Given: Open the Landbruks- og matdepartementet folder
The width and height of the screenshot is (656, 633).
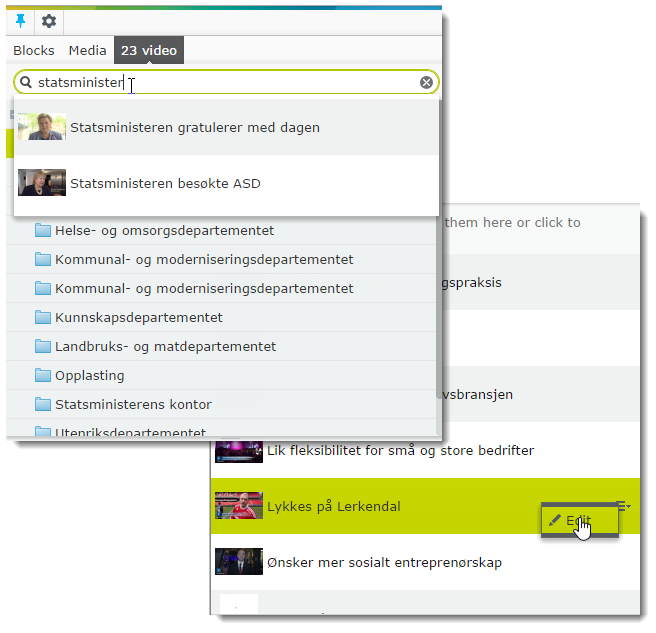Looking at the screenshot, I should 165,347.
